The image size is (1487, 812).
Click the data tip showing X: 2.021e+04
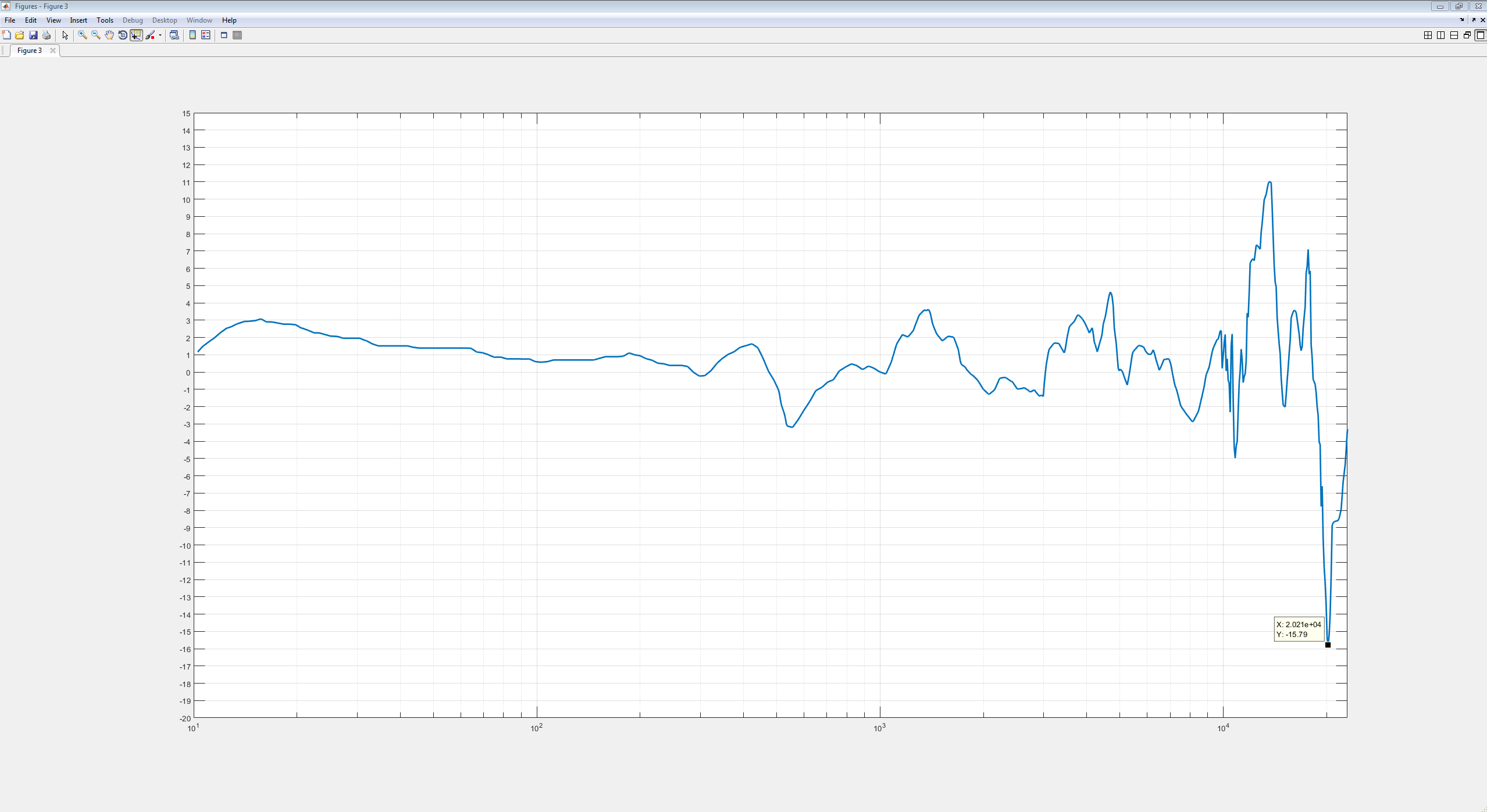coord(1299,629)
